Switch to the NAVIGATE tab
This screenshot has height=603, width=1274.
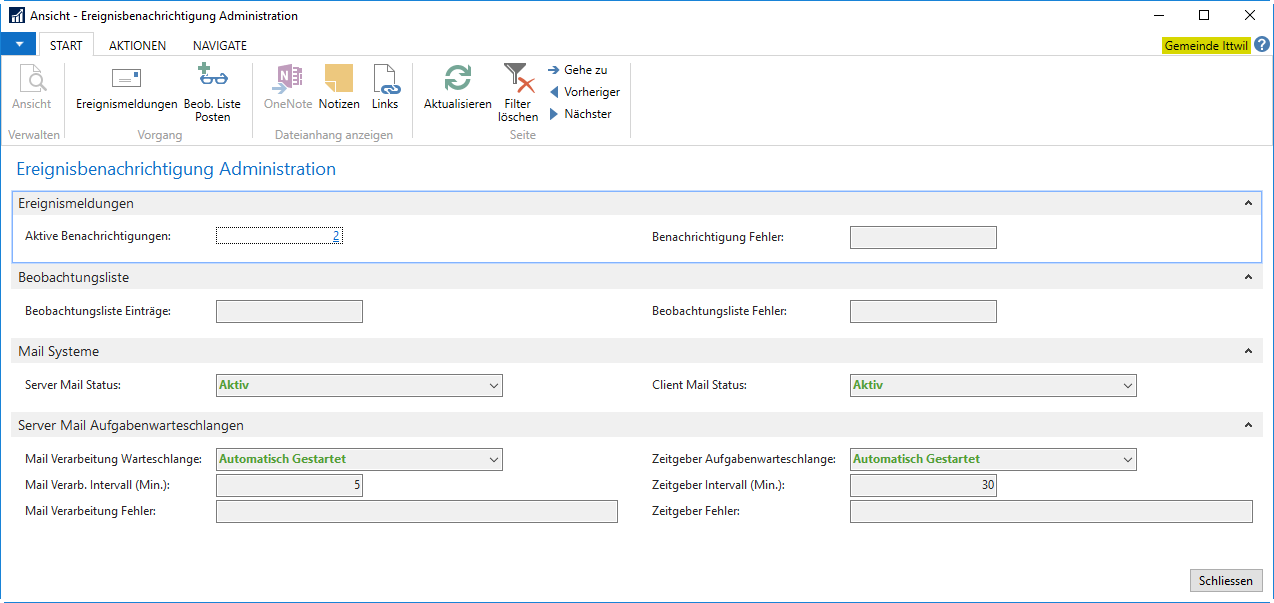(220, 45)
